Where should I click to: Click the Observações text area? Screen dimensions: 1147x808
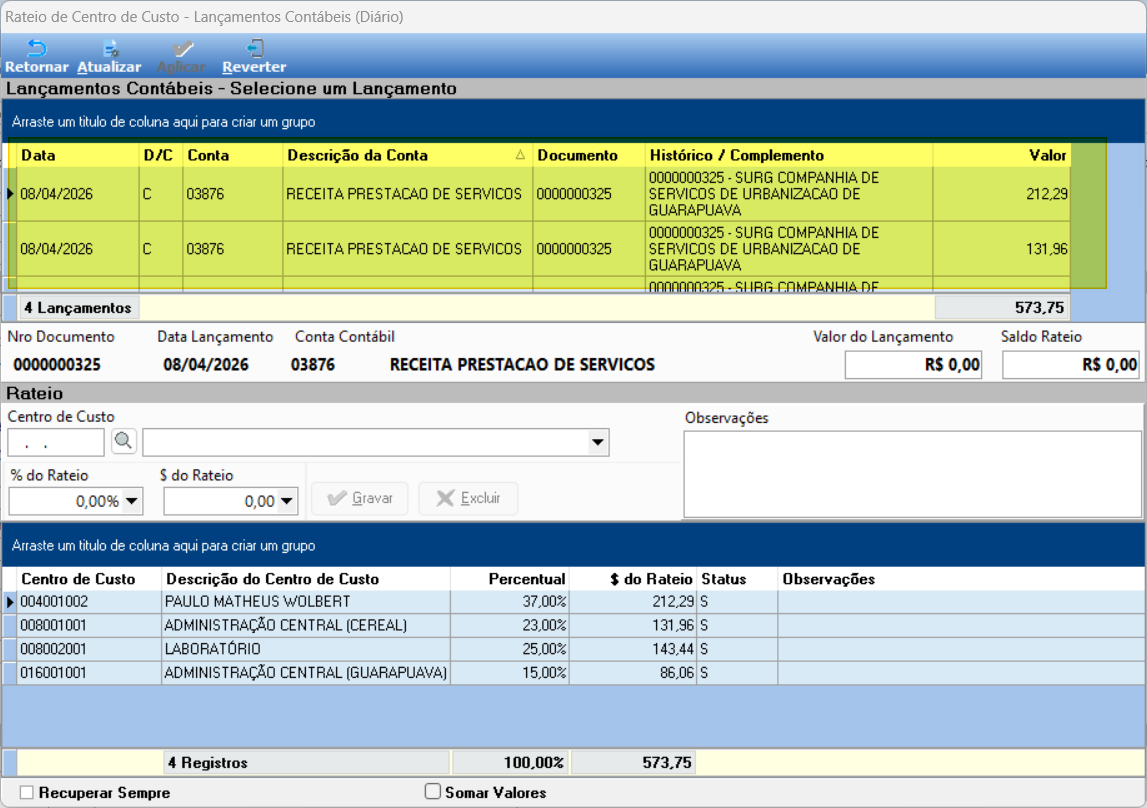click(912, 474)
